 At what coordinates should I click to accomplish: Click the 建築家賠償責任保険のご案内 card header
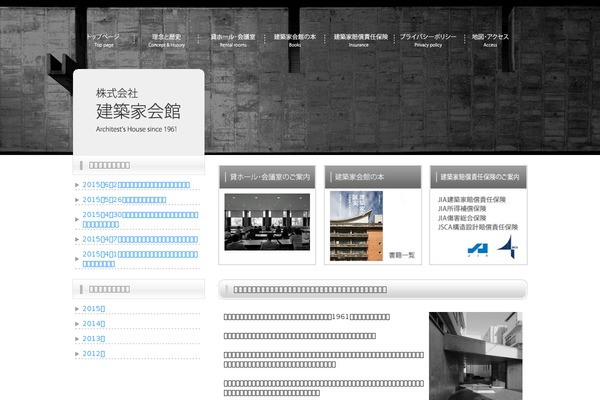[x=478, y=177]
